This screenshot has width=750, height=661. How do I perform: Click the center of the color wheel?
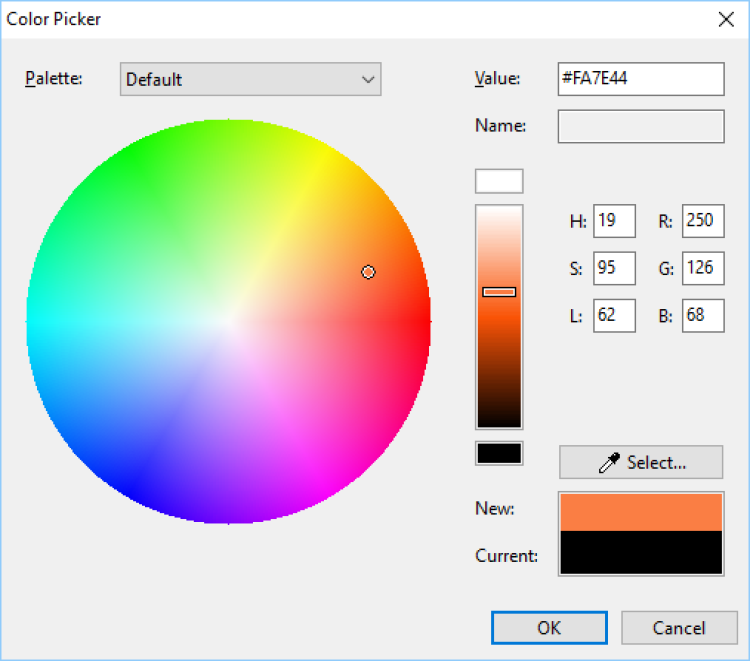[228, 321]
